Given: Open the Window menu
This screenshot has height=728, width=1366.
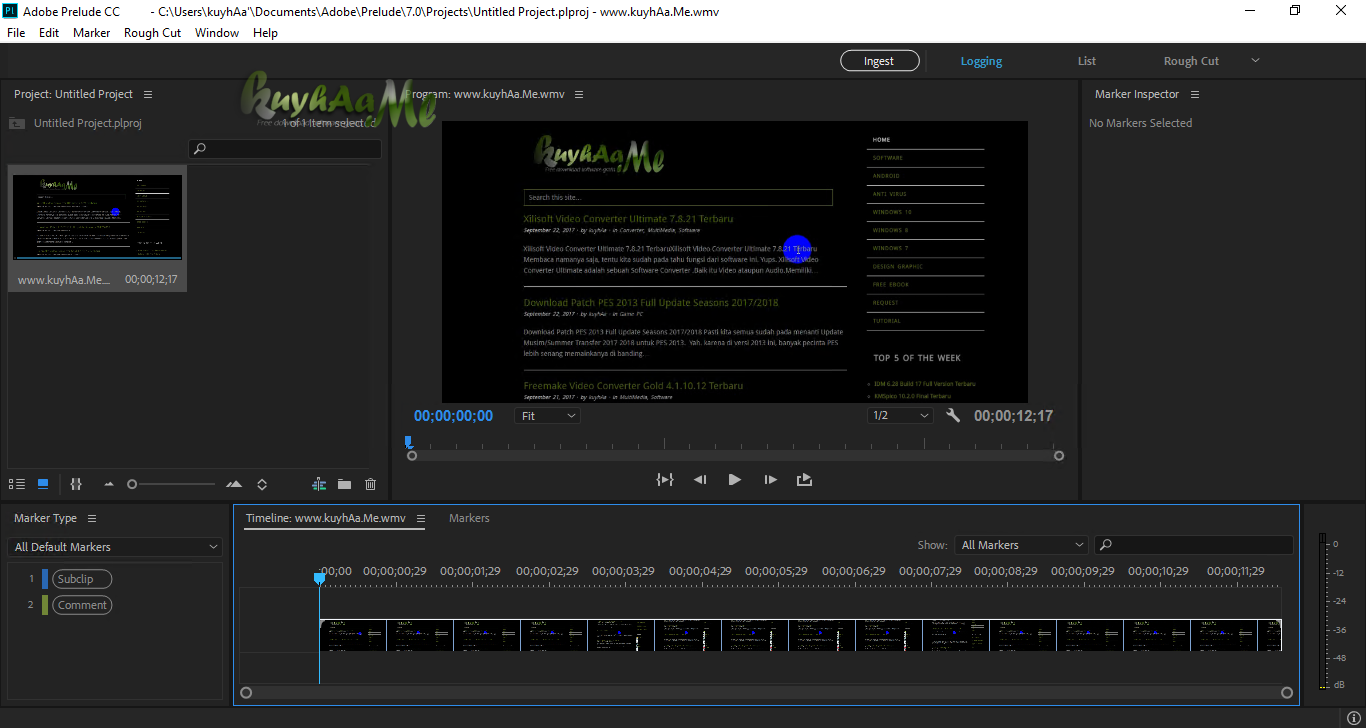Looking at the screenshot, I should (217, 32).
